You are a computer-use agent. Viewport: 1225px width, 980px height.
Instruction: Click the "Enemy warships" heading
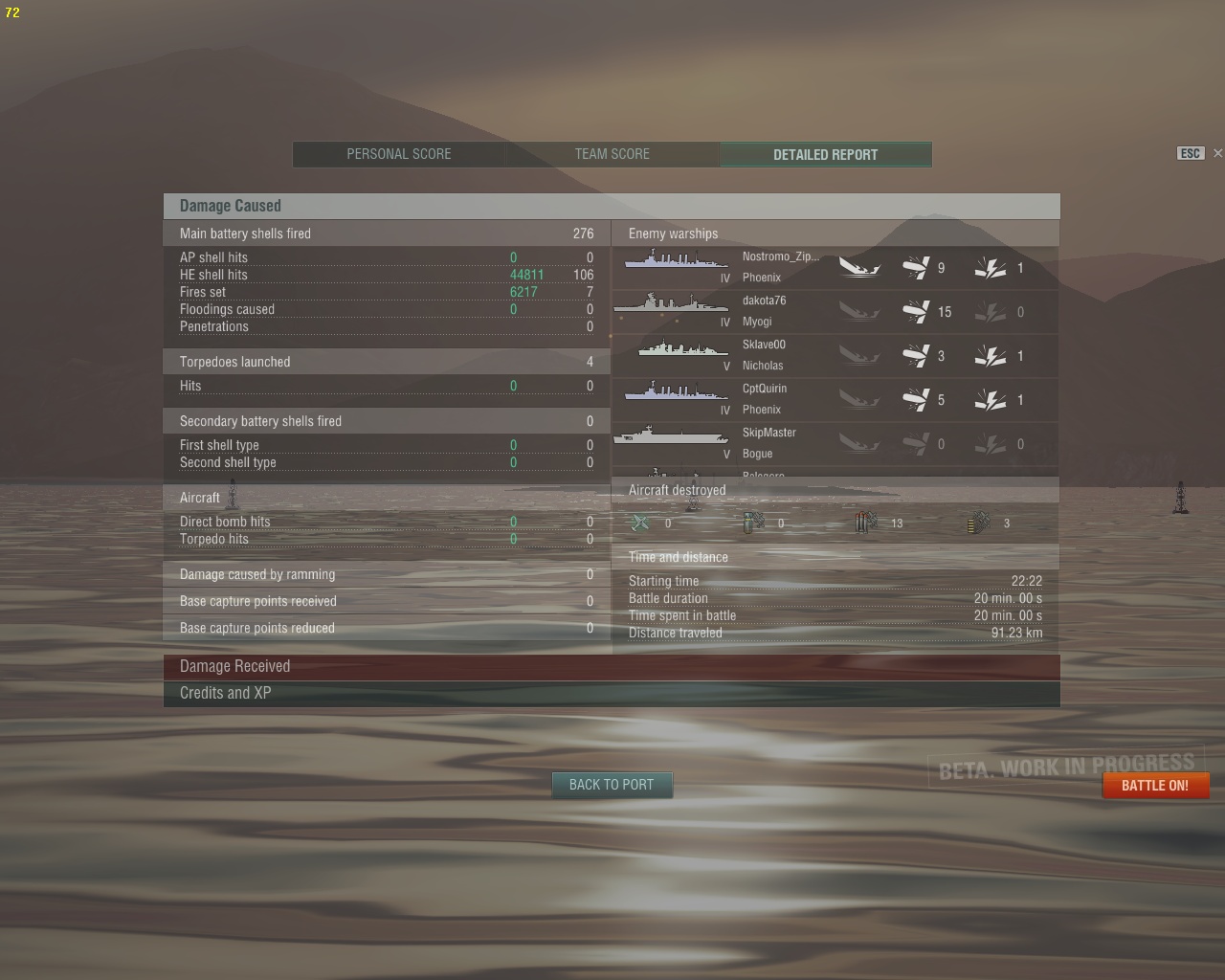coord(673,234)
